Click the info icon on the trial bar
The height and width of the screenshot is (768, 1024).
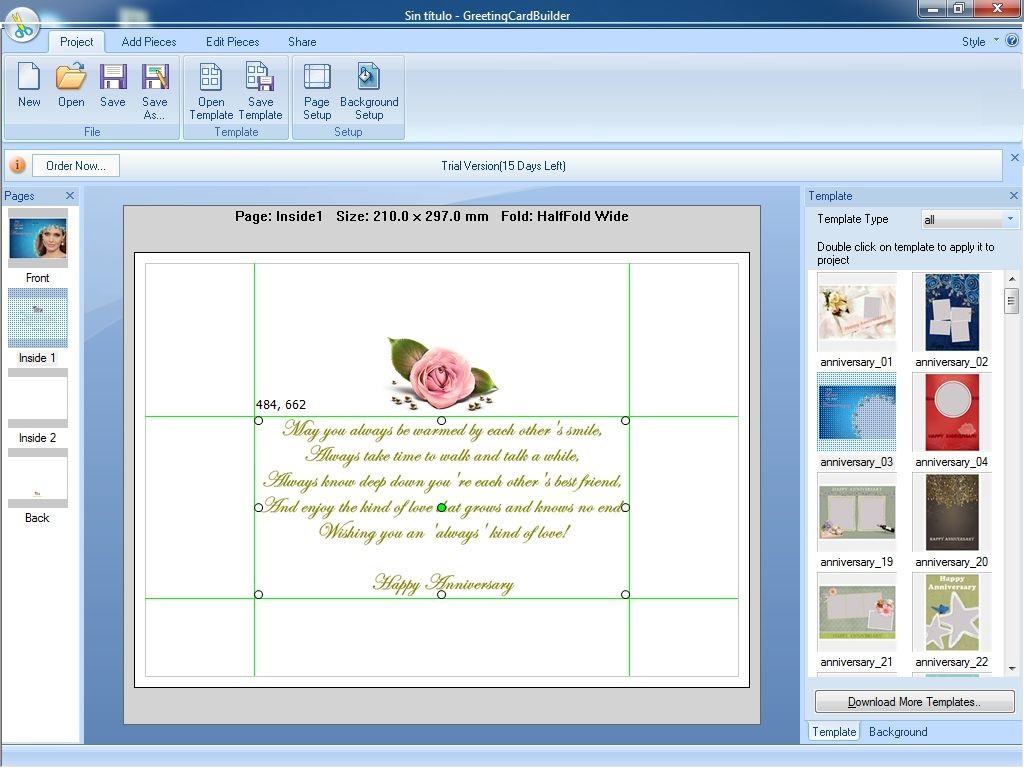click(x=17, y=165)
